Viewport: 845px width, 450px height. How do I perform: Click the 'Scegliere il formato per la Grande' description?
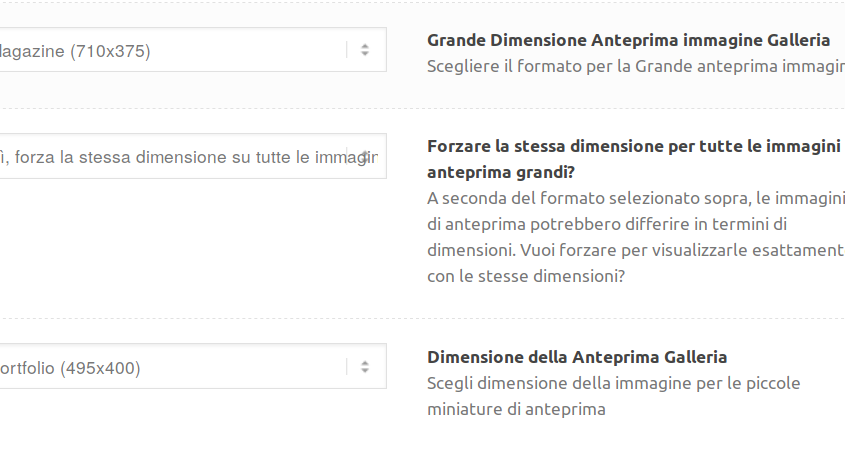click(636, 66)
